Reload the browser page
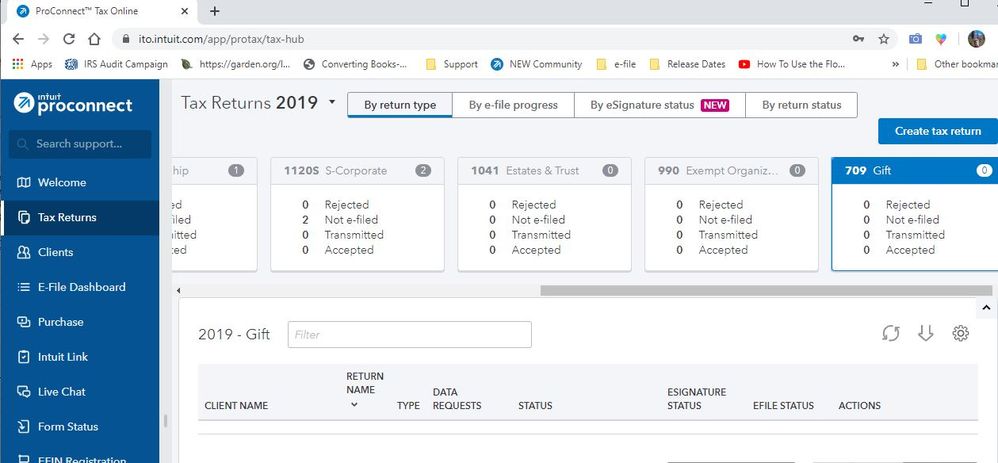This screenshot has width=998, height=463. (69, 39)
